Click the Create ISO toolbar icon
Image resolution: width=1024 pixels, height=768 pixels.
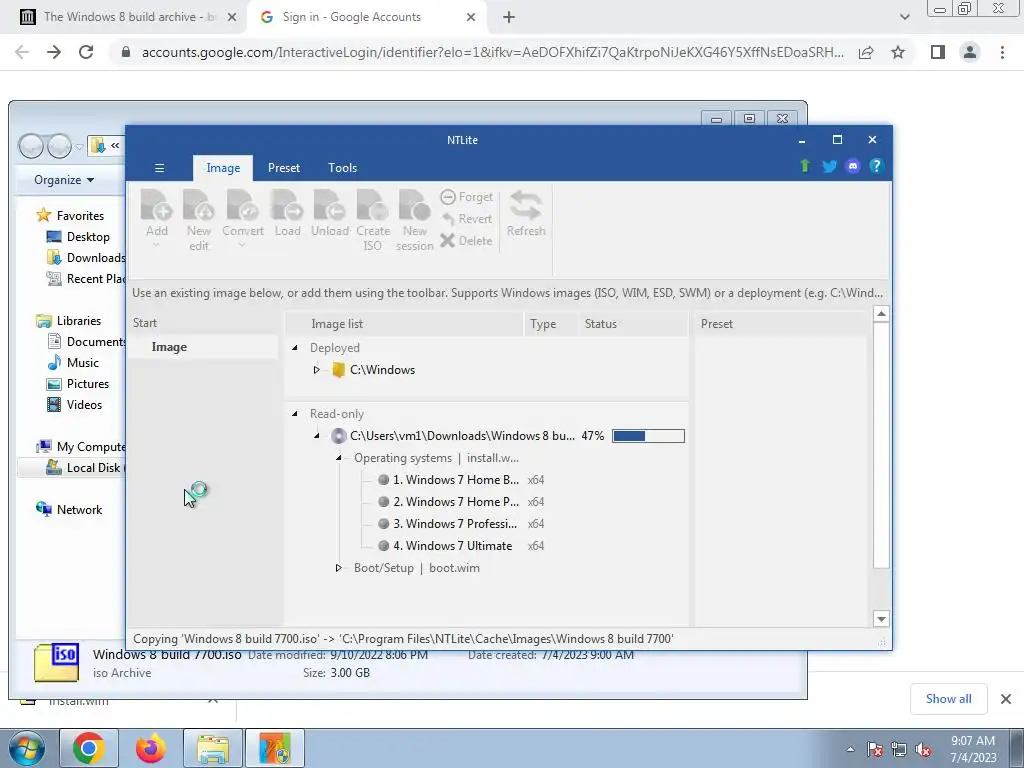coord(372,220)
